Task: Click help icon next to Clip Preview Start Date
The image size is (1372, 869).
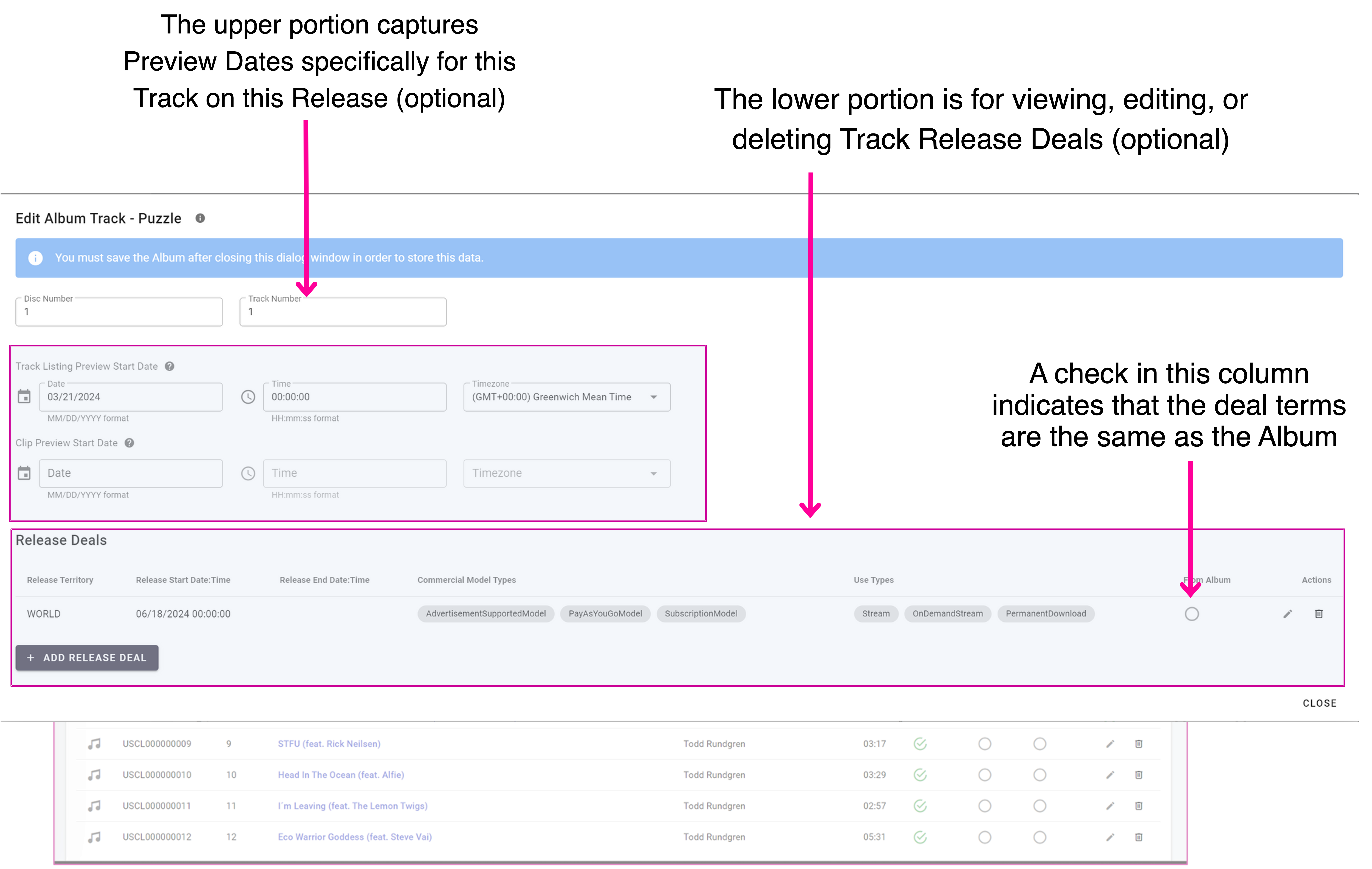Action: (129, 443)
